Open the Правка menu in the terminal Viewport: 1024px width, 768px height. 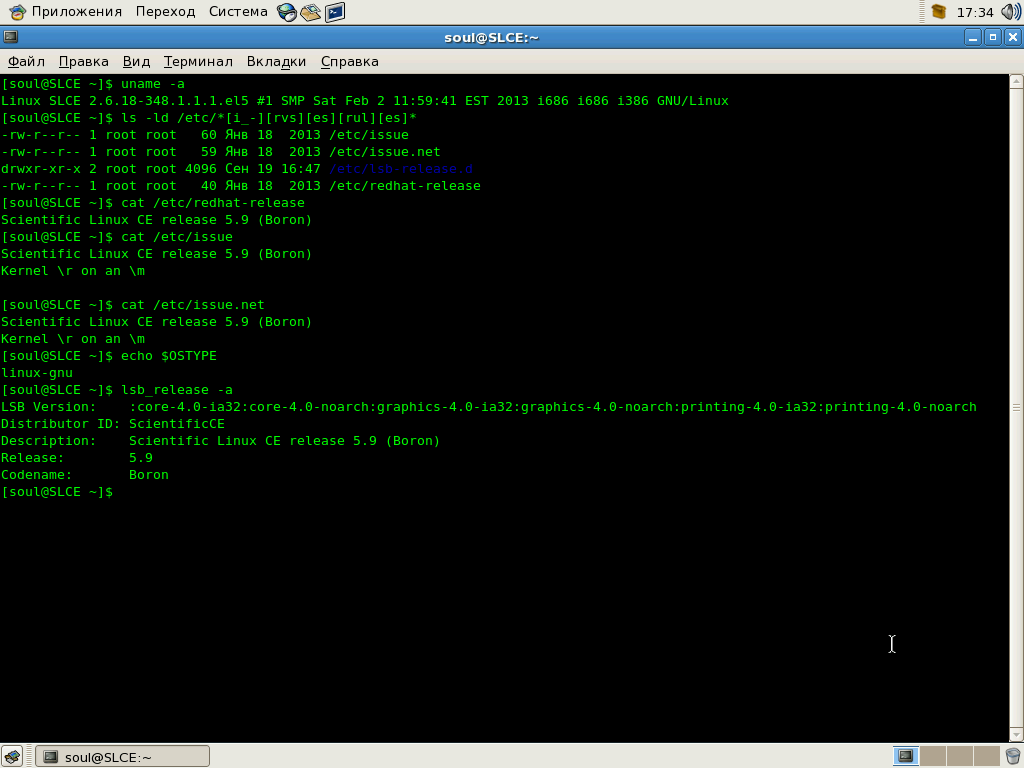pyautogui.click(x=84, y=61)
